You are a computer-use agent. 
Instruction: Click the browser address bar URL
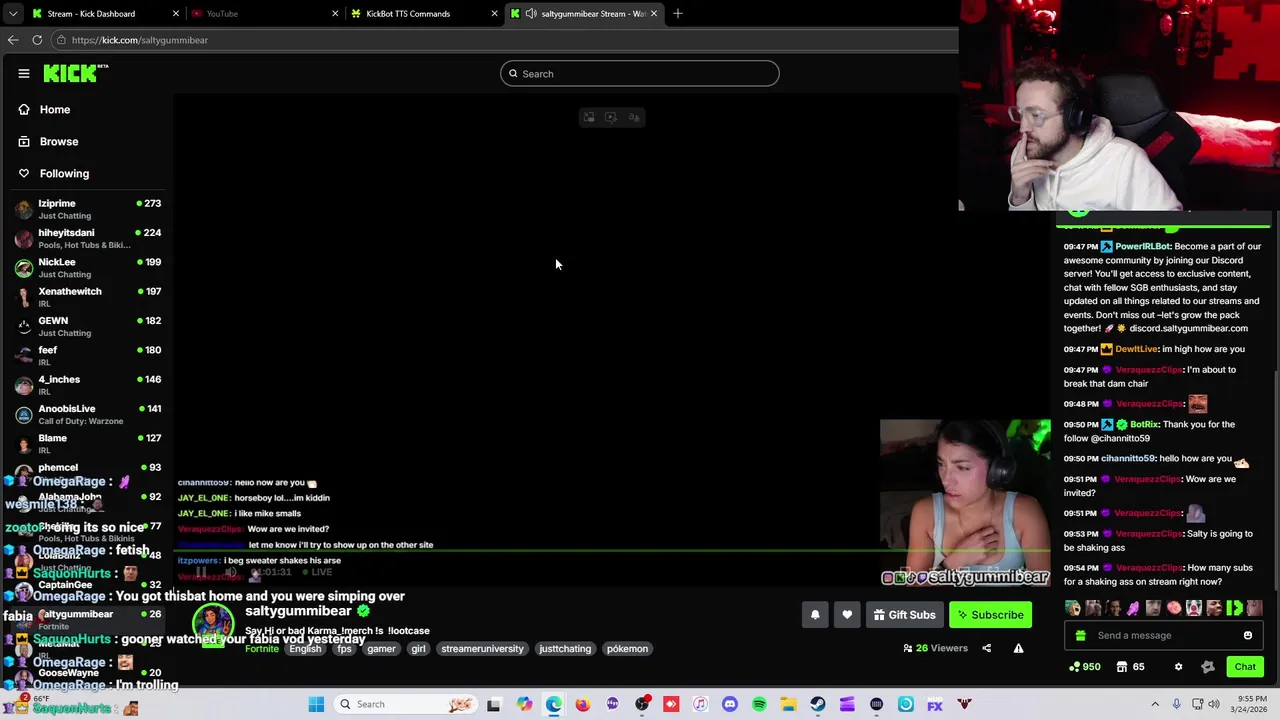pos(140,40)
